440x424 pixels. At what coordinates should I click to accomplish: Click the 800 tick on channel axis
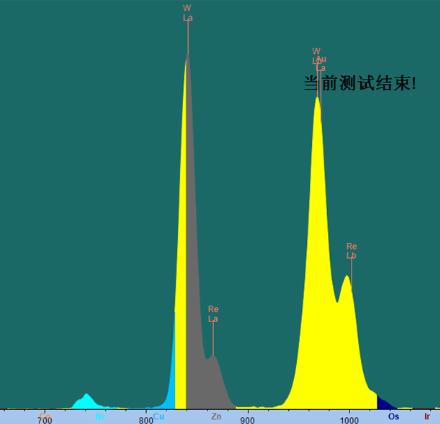pos(146,420)
